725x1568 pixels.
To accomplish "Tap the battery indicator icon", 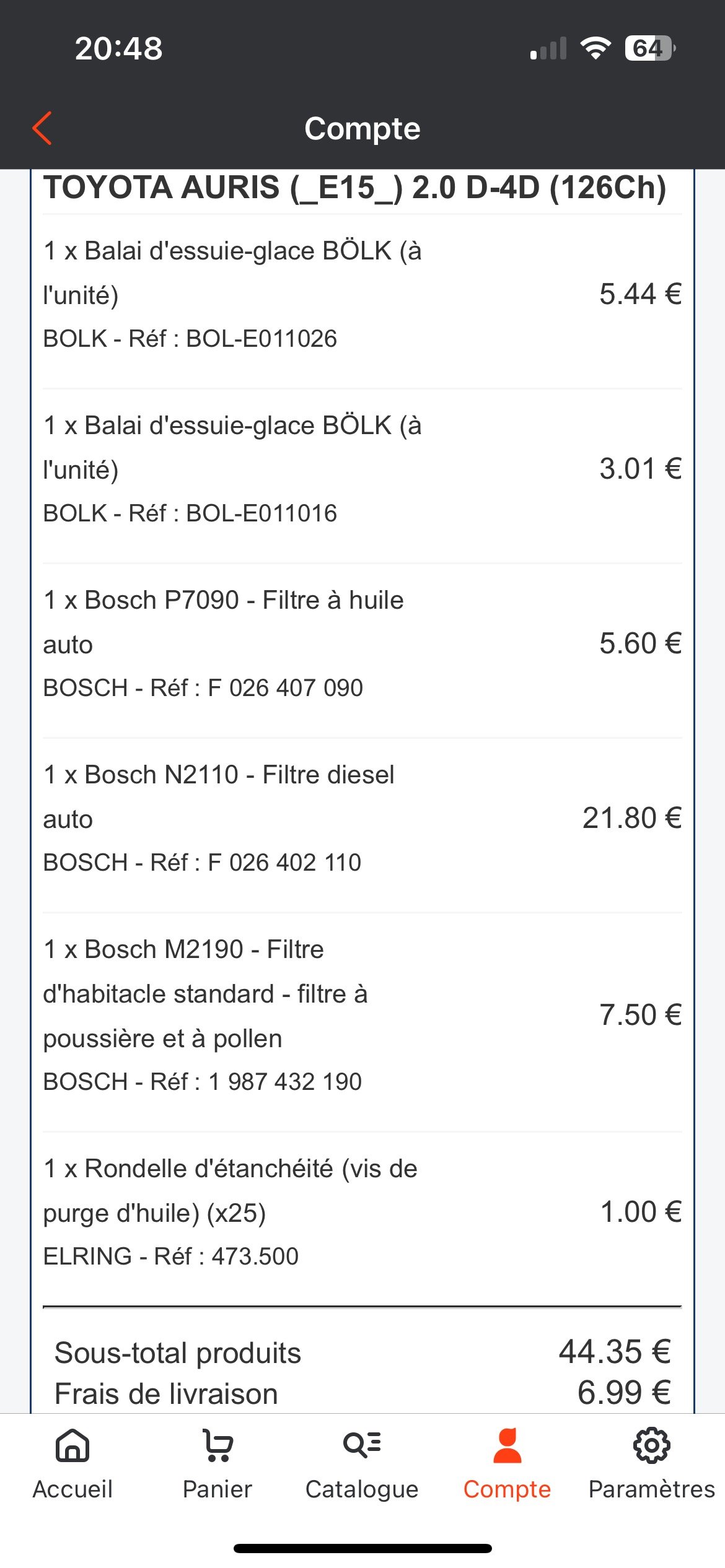I will point(649,48).
